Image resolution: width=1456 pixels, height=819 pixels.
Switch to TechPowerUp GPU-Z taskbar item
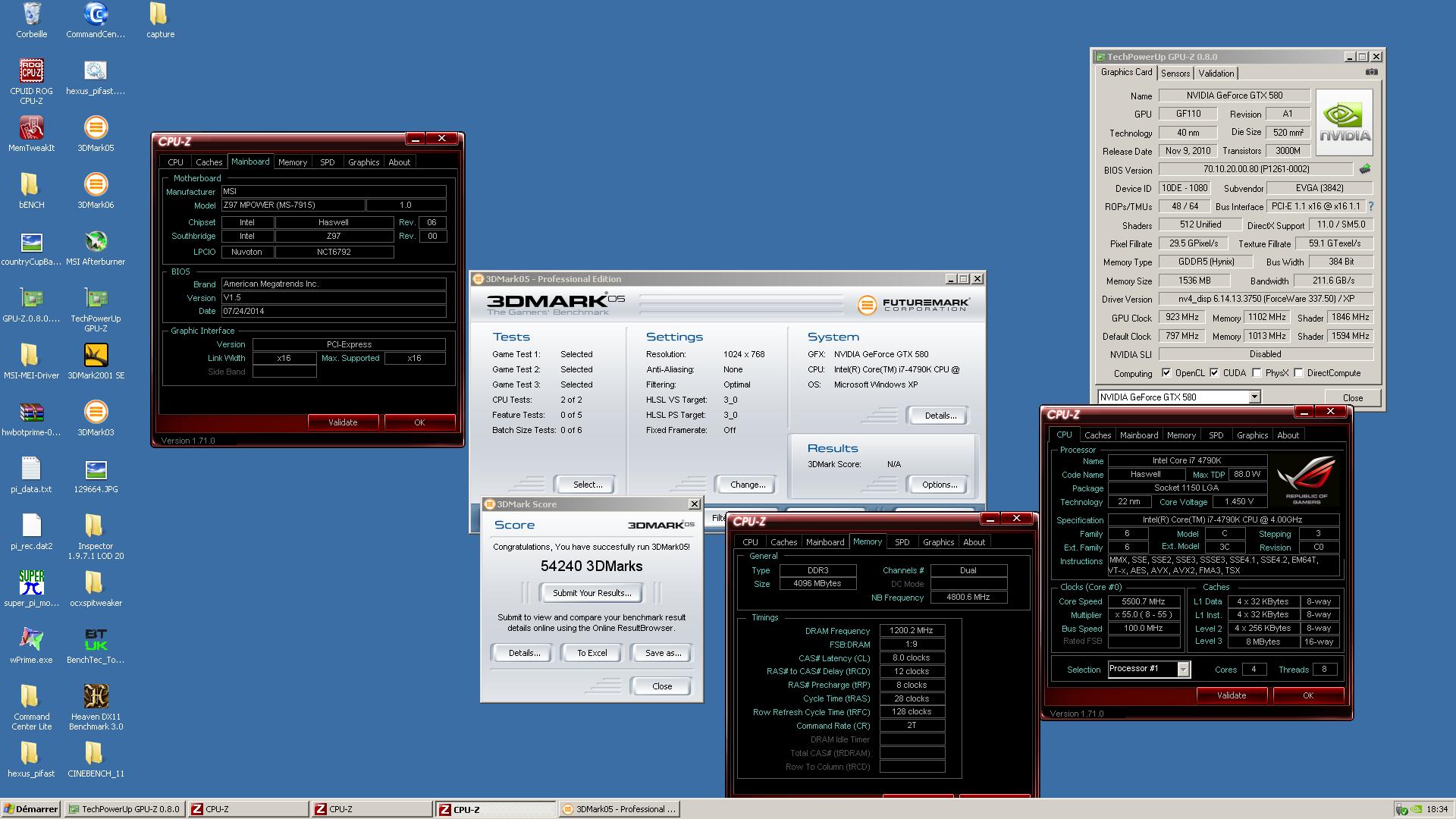124,809
